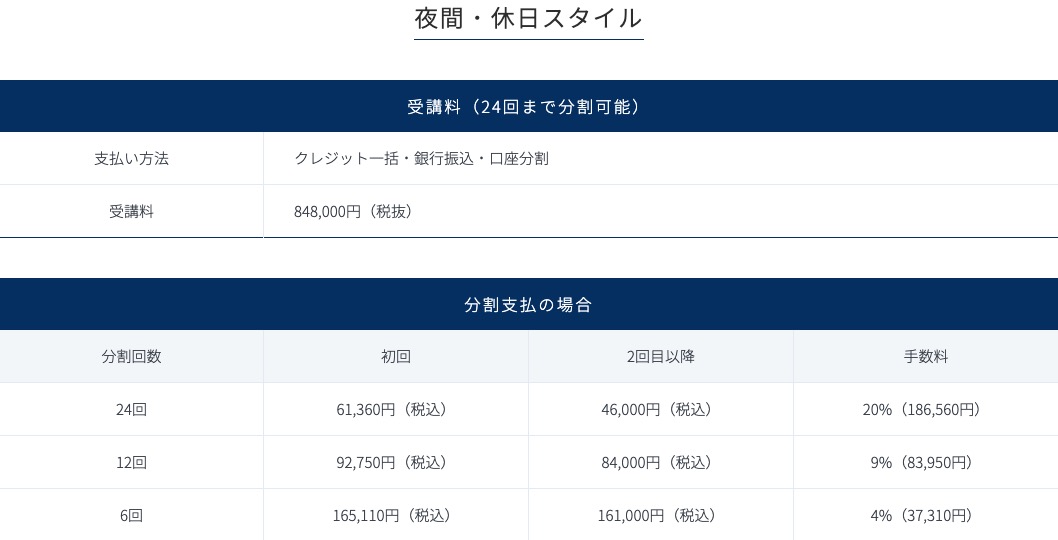Select the 受講料（24回まで分割可能）header bar

point(529,106)
